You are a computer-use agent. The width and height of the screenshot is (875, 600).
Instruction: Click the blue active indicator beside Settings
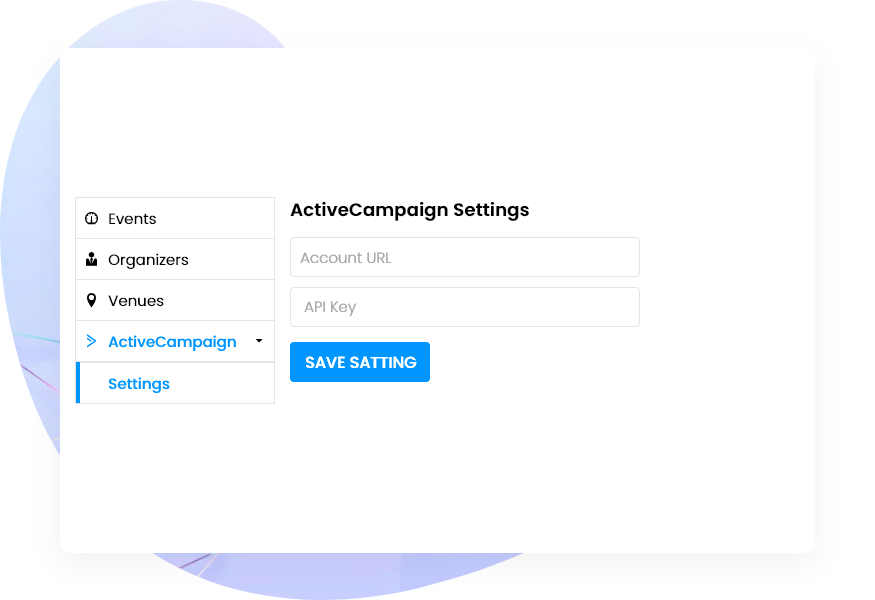point(78,383)
